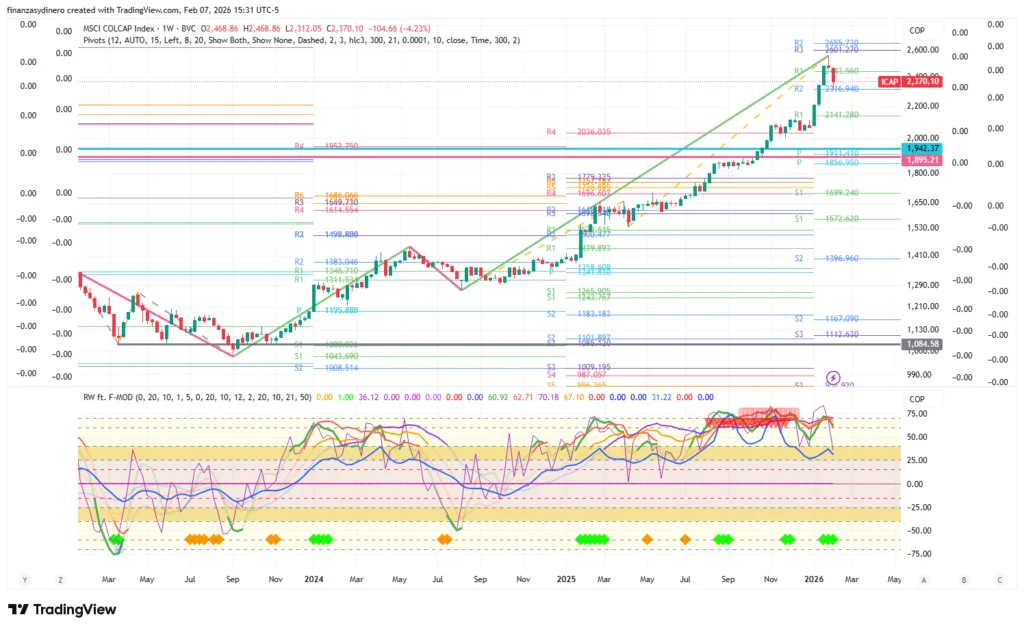Click the Y scale marker on time axis
This screenshot has height=630, width=1024.
(x=24, y=579)
